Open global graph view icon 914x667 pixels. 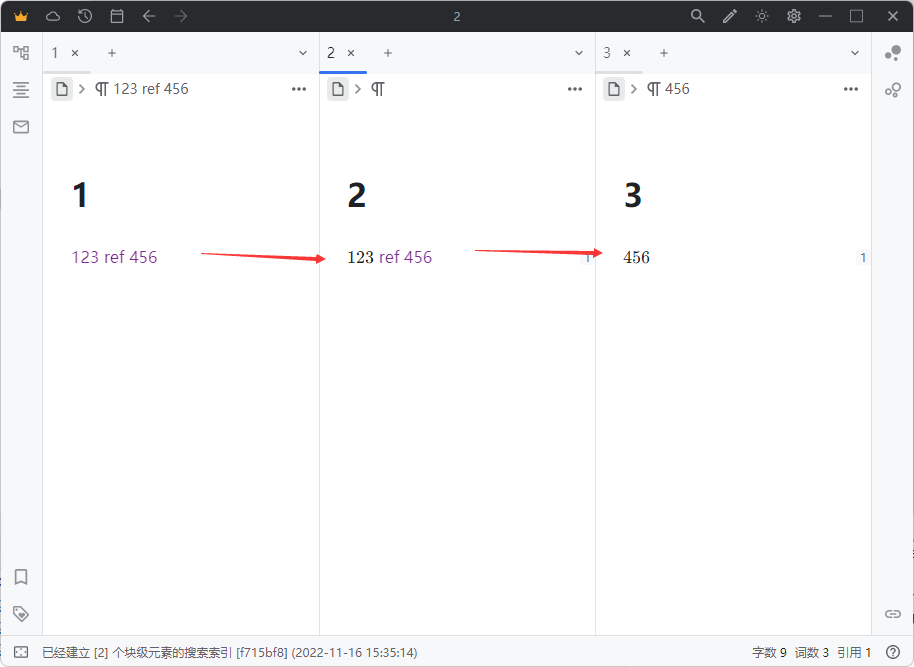[x=892, y=53]
